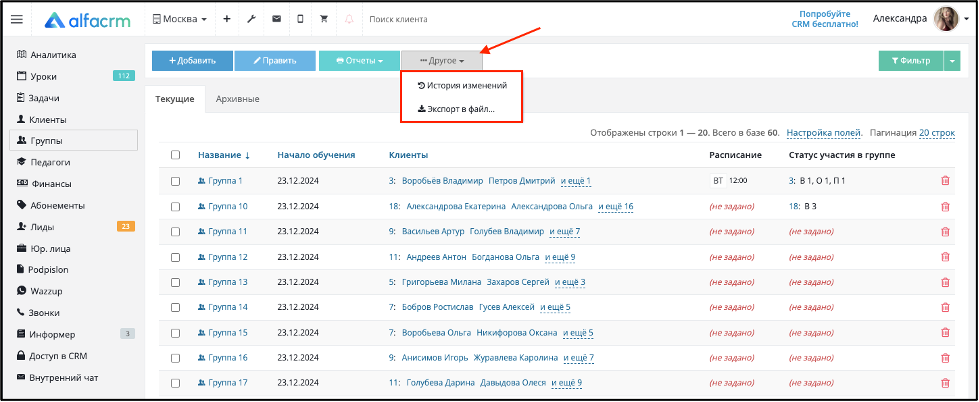Select История изменений menu item

click(461, 86)
